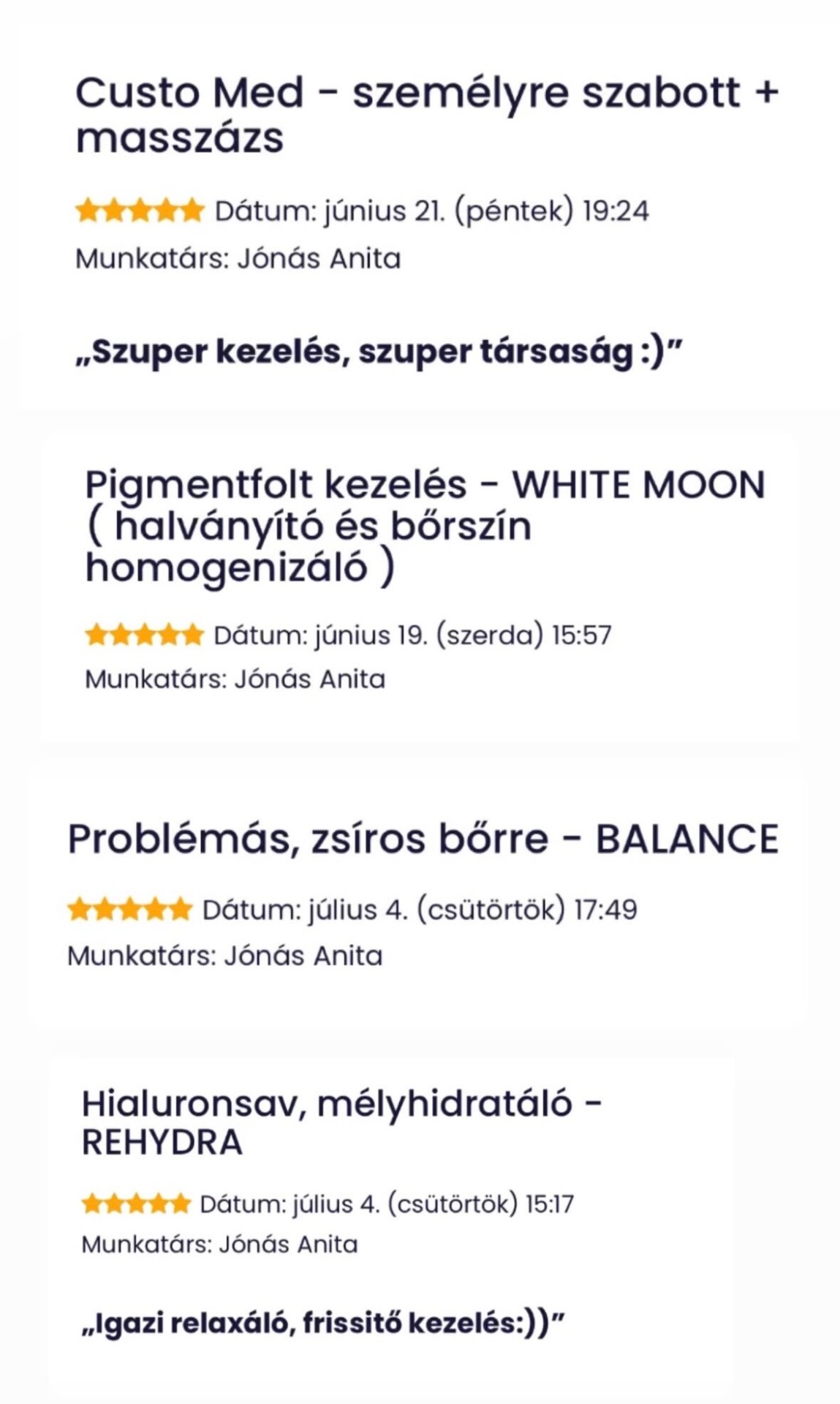
Task: Select the július 4. (csütörtök) 15:17 date
Action: click(x=387, y=1204)
